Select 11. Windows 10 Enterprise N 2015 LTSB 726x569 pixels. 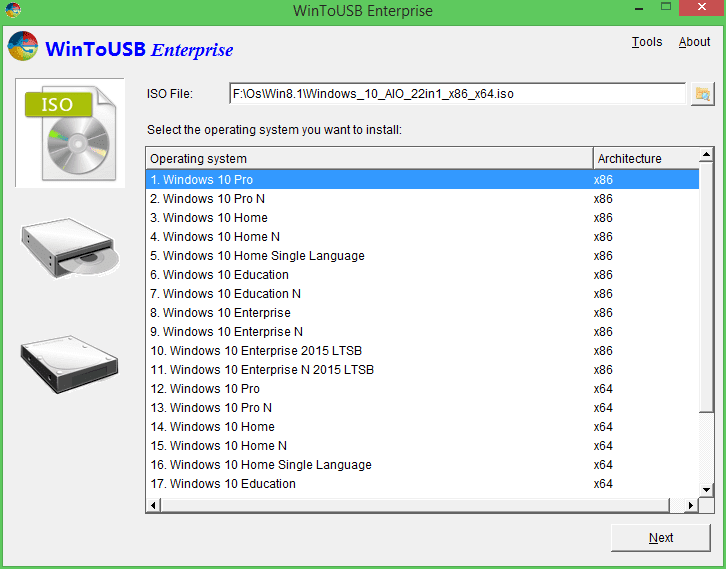point(422,369)
